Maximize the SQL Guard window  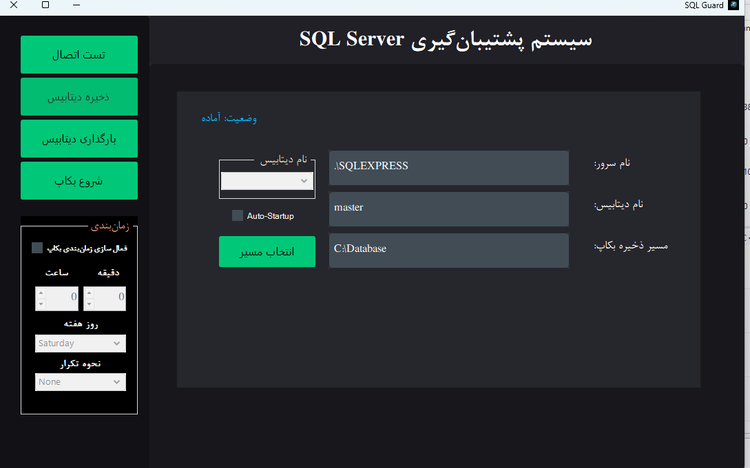[45, 5]
